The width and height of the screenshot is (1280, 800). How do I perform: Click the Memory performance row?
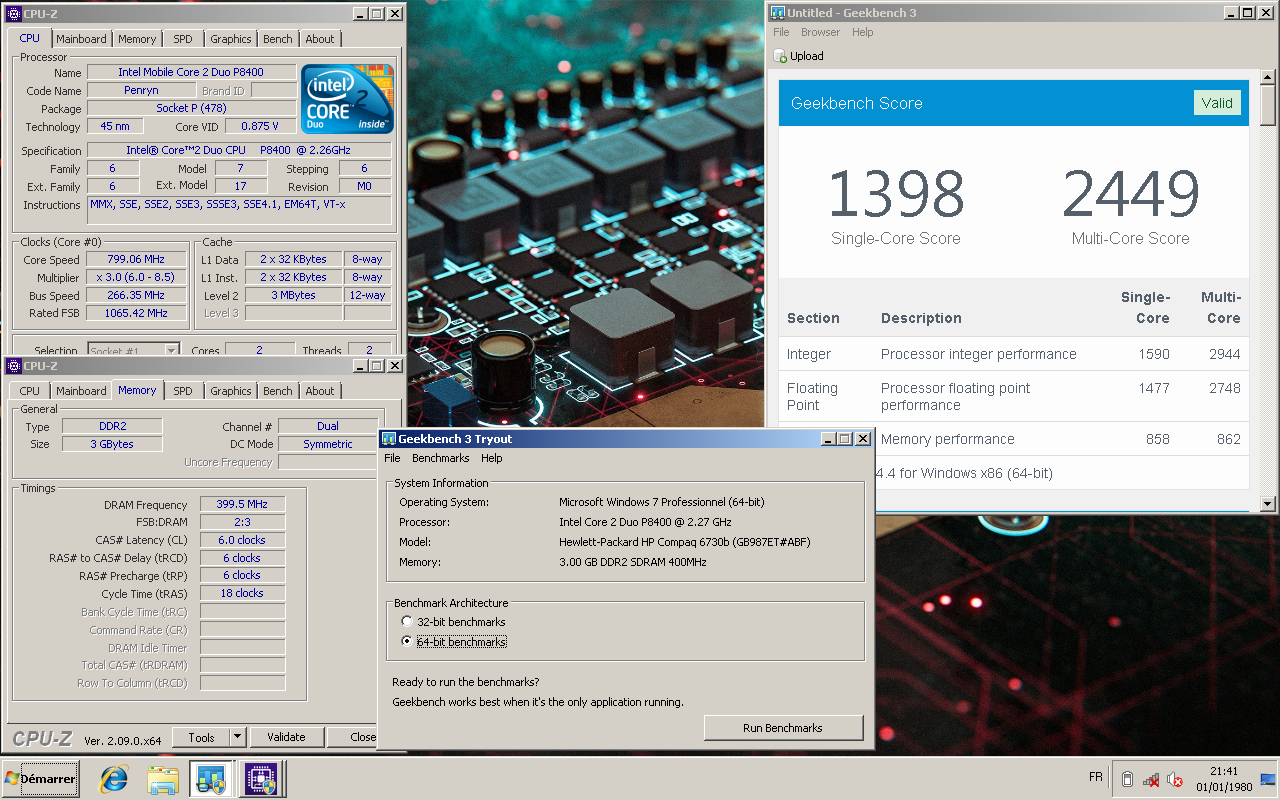coord(1014,439)
